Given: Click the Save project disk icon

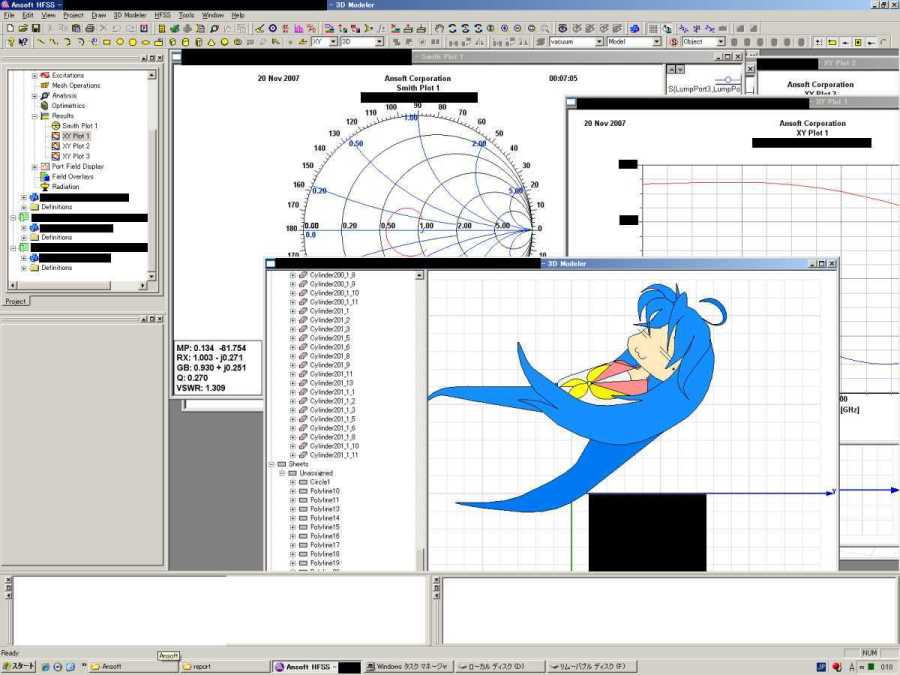Looking at the screenshot, I should coord(36,28).
